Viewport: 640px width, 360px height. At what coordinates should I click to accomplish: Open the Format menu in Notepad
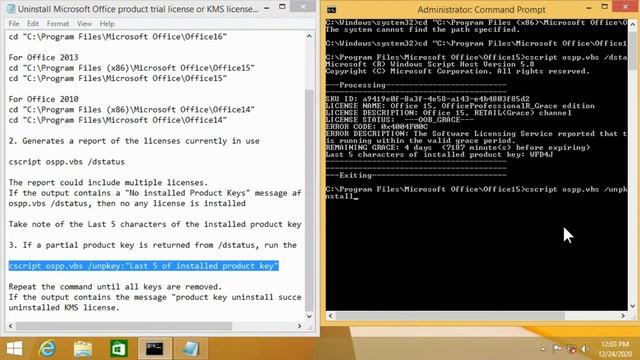pyautogui.click(x=58, y=24)
